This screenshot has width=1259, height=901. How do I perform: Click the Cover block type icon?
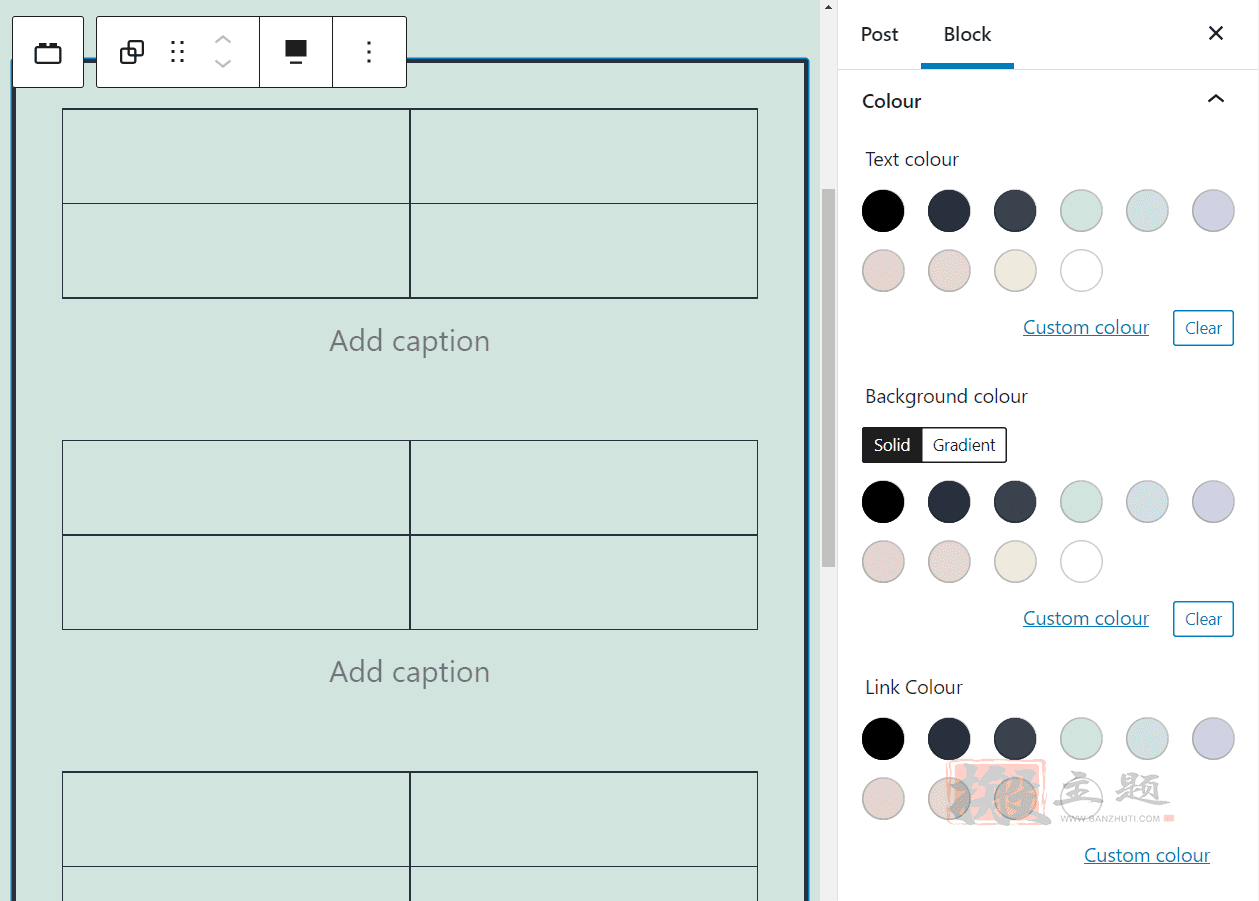[x=48, y=52]
